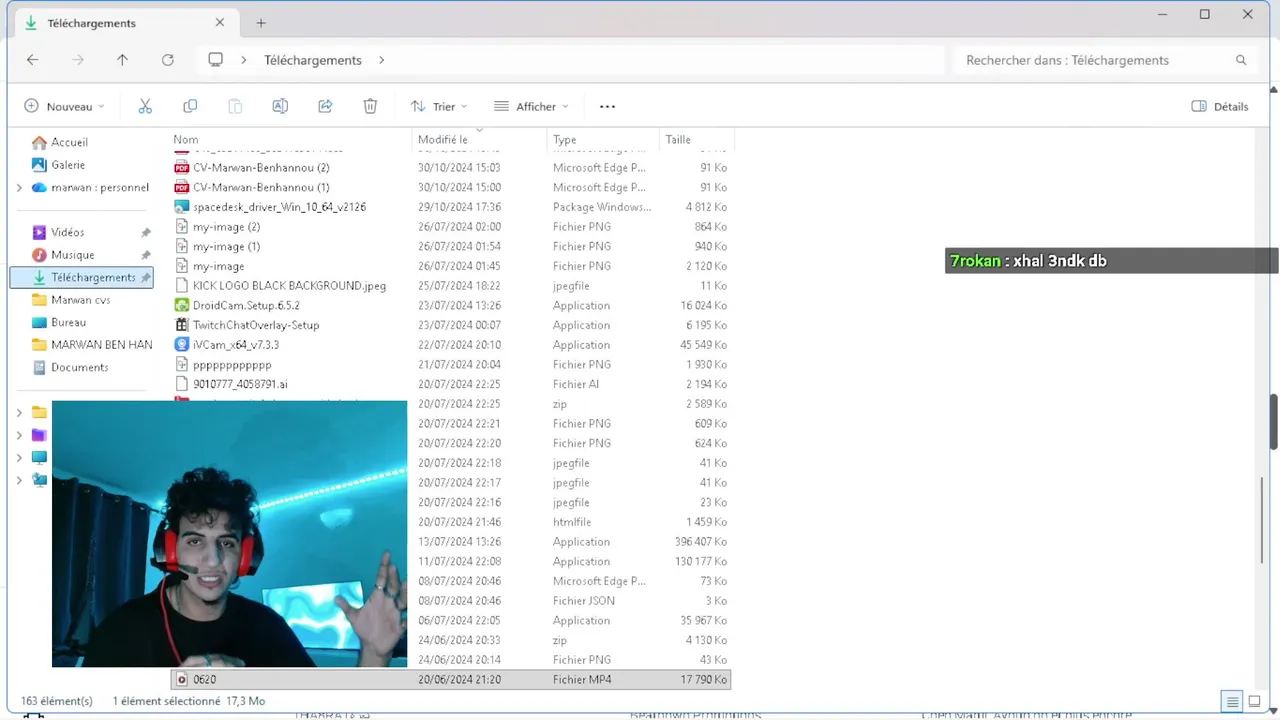Open Marwan cvs folder in sidebar
1280x720 pixels.
coord(71,300)
